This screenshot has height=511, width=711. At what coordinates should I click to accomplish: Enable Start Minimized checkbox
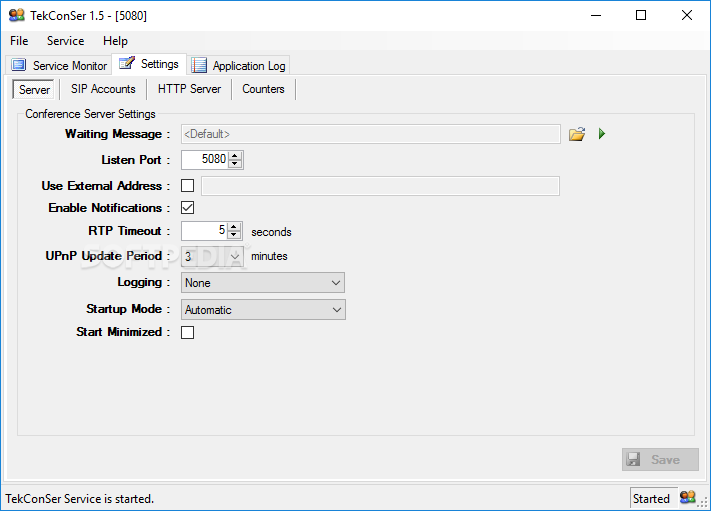[x=187, y=332]
